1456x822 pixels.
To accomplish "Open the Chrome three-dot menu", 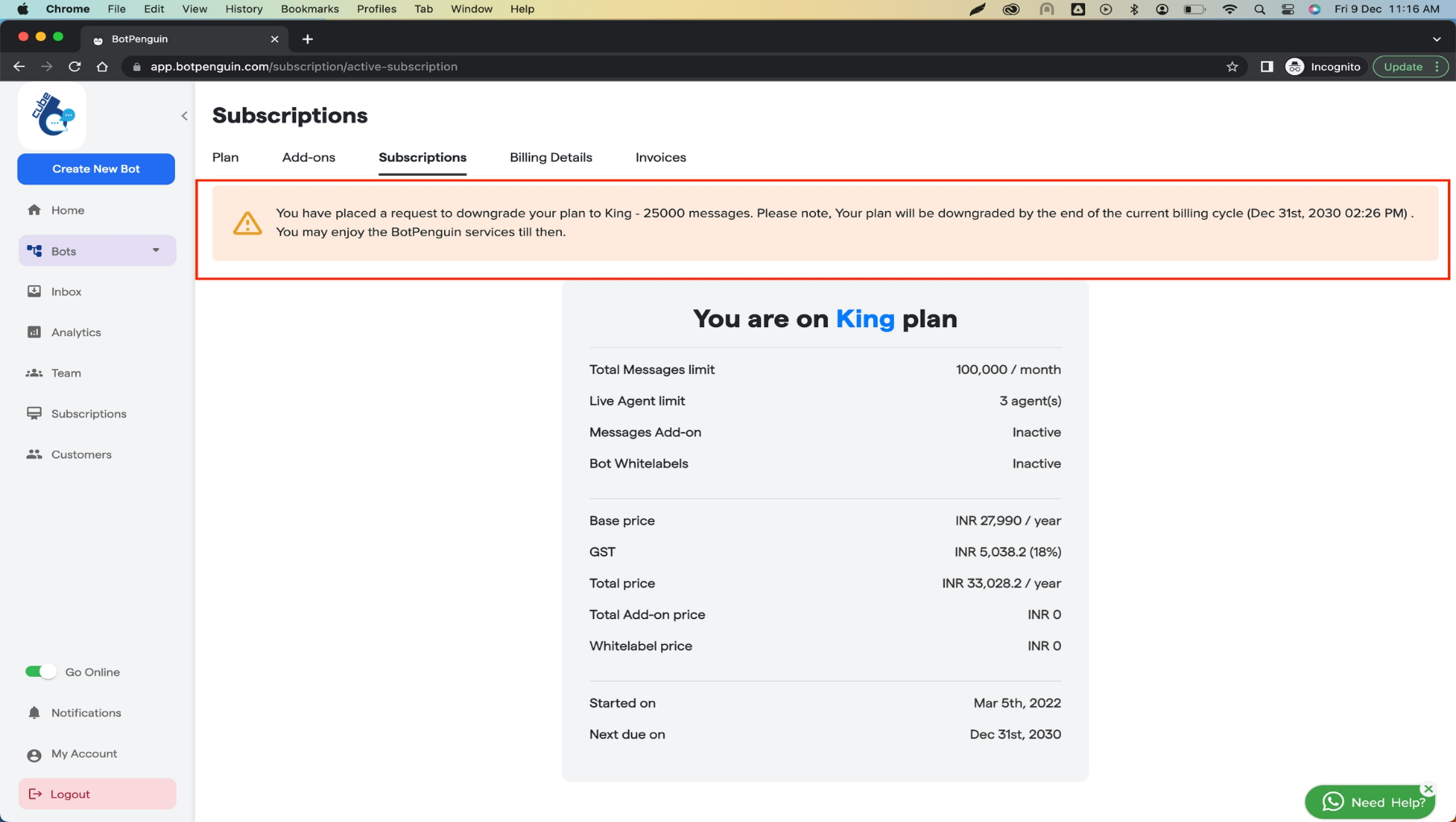I will pyautogui.click(x=1437, y=67).
